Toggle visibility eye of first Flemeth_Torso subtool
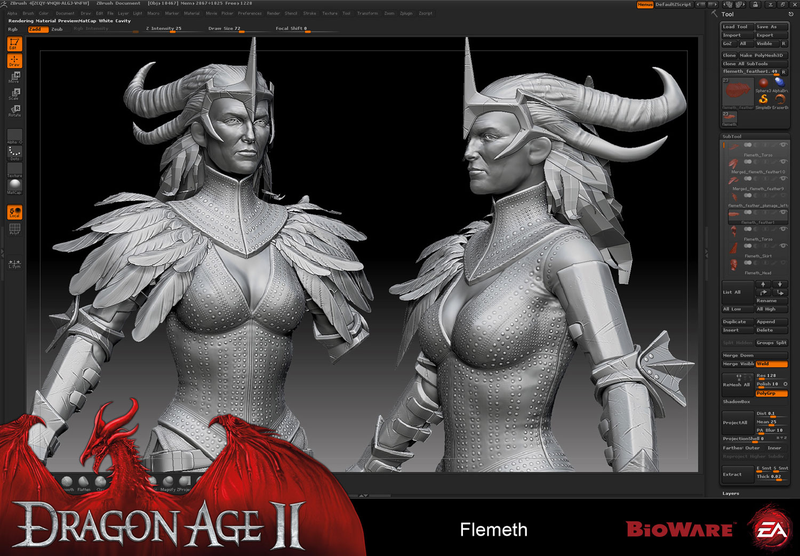Viewport: 800px width, 556px height. click(783, 145)
